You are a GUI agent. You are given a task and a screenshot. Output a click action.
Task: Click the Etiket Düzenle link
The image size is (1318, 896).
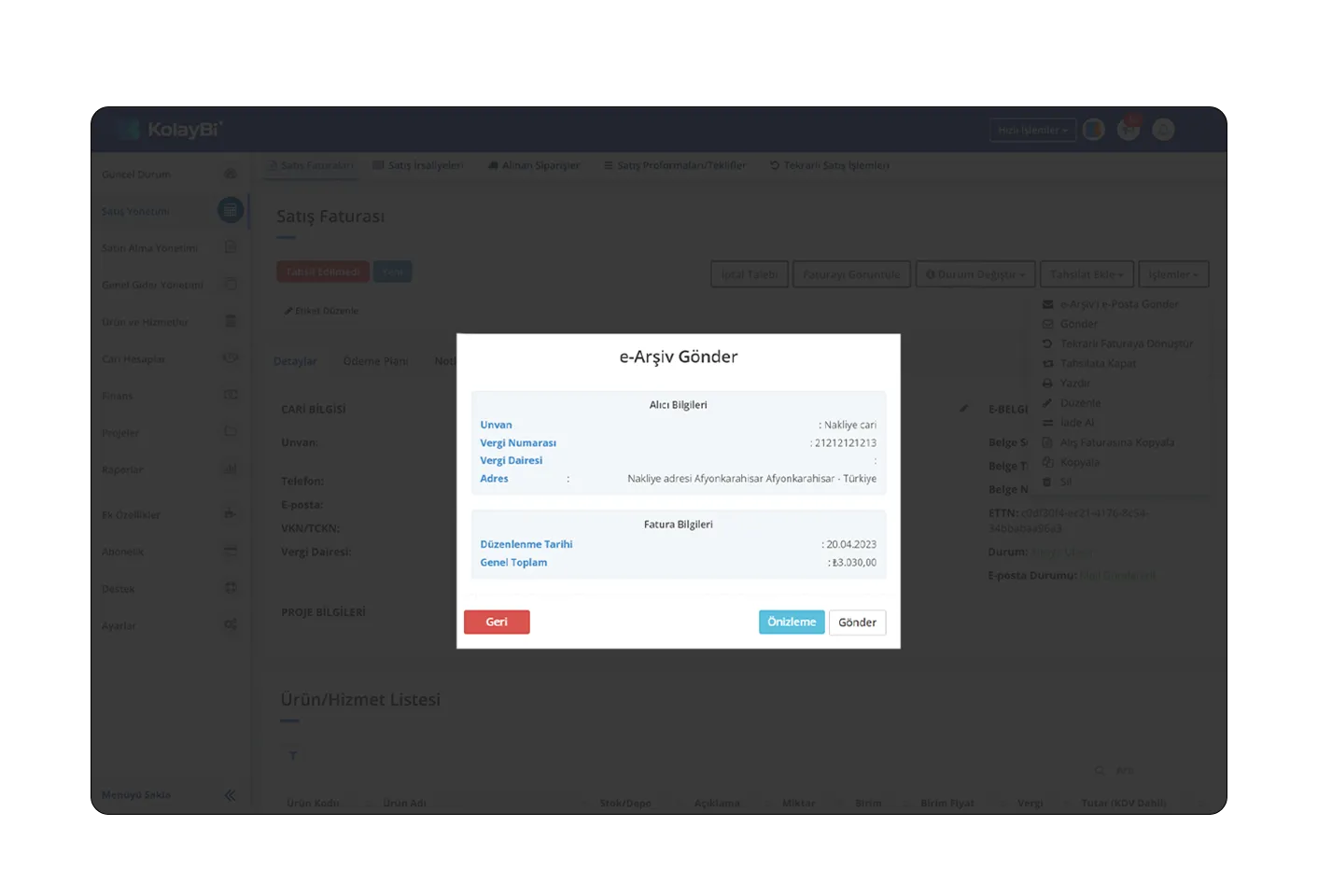(322, 311)
